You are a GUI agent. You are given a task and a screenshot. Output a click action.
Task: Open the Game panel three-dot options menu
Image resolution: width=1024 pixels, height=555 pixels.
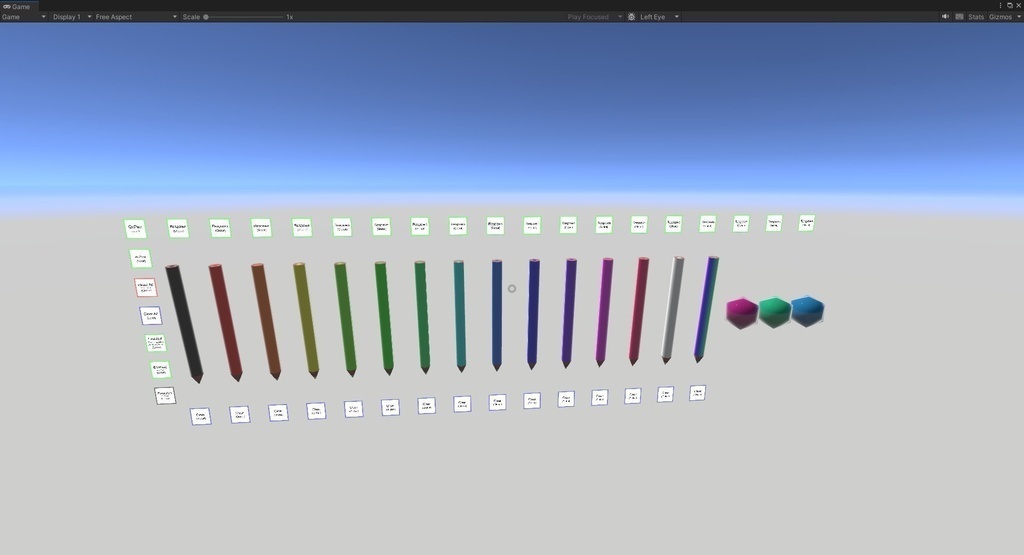[x=1000, y=5]
